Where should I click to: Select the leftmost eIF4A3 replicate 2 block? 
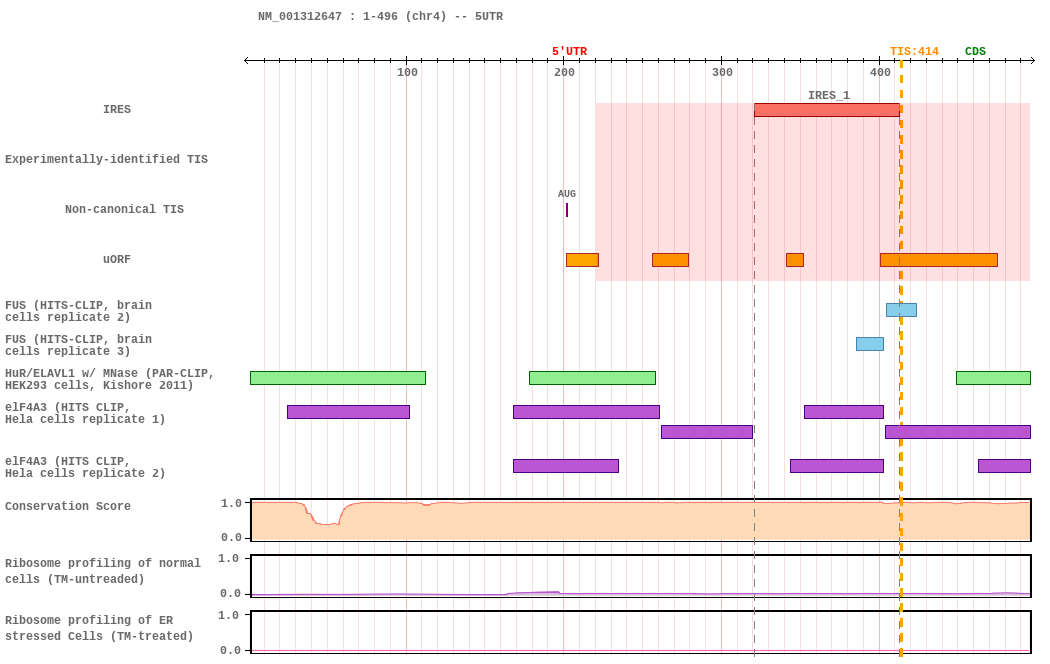point(566,466)
